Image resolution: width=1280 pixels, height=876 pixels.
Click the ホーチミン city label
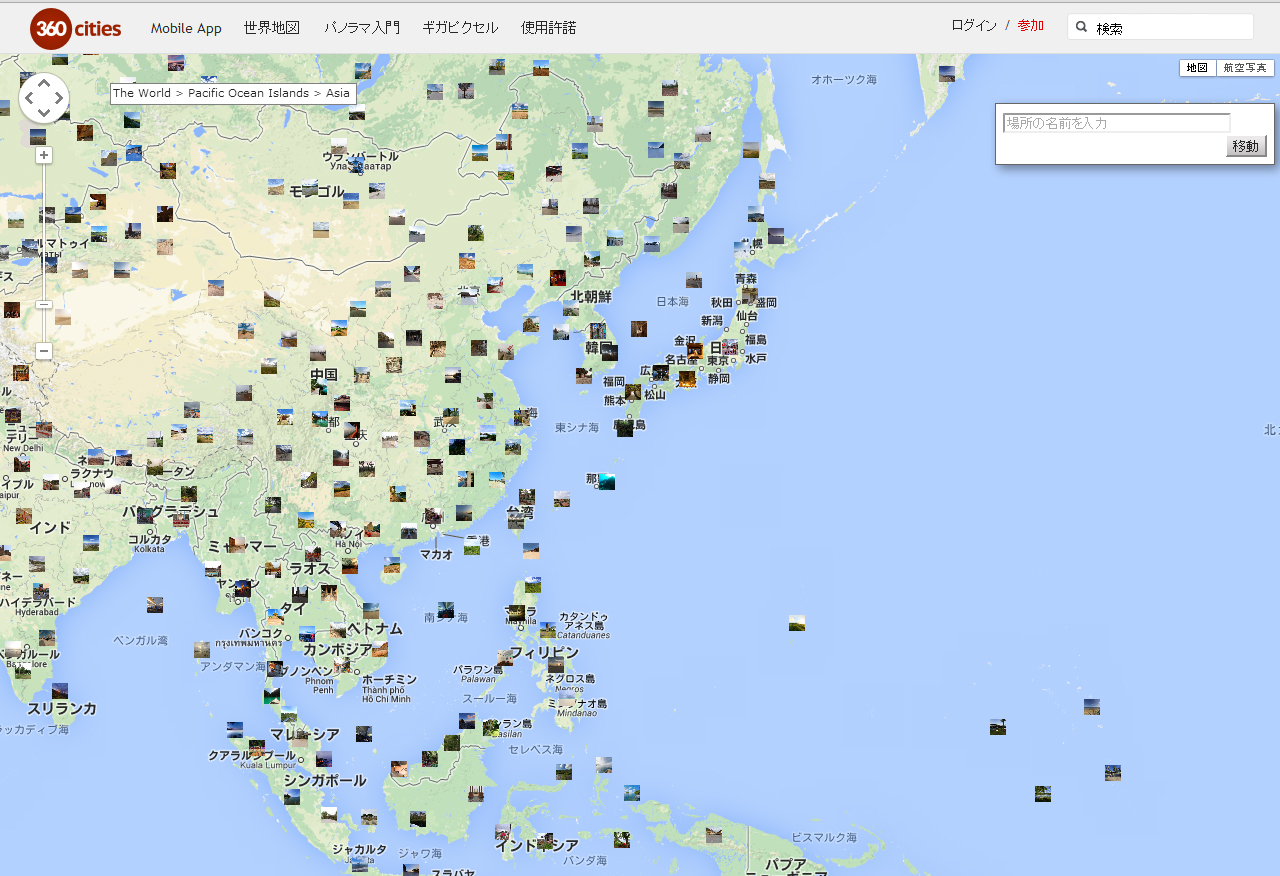click(x=389, y=679)
